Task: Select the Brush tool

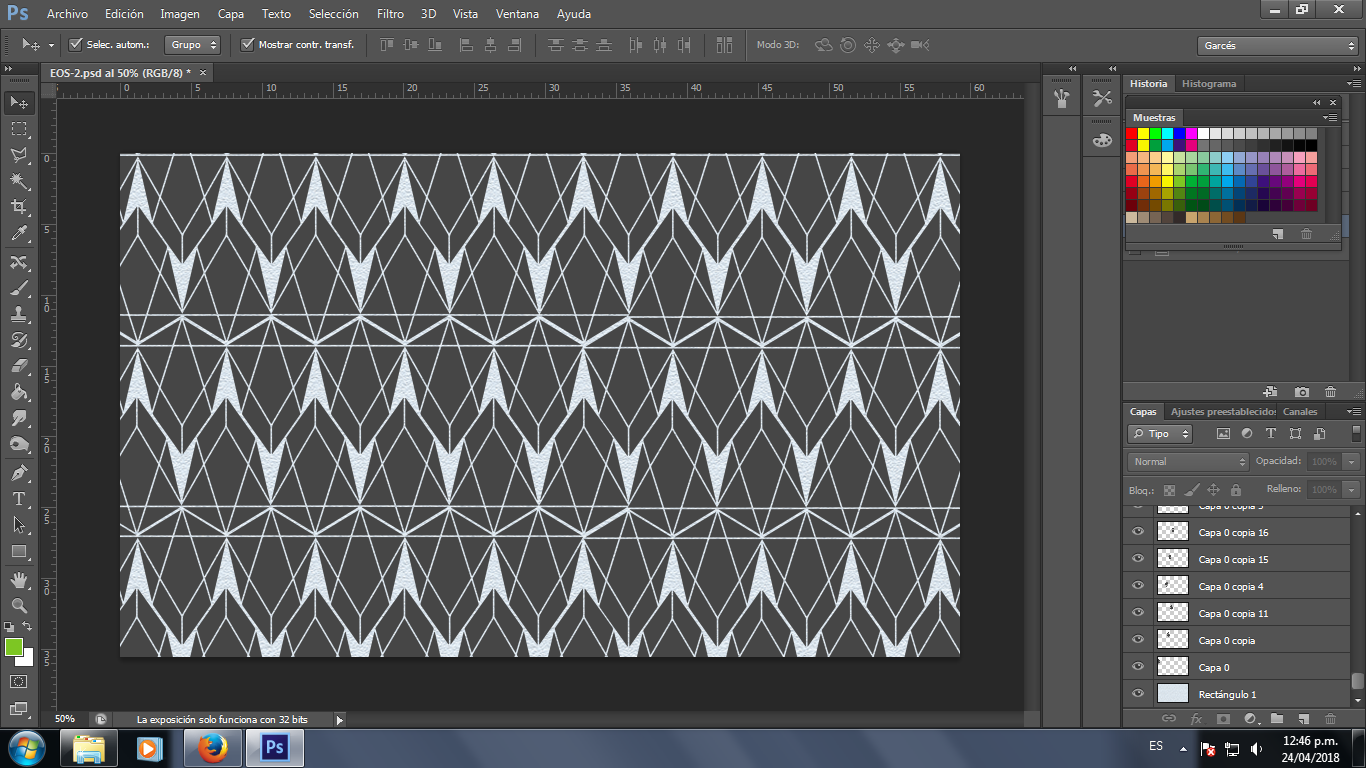Action: (19, 288)
